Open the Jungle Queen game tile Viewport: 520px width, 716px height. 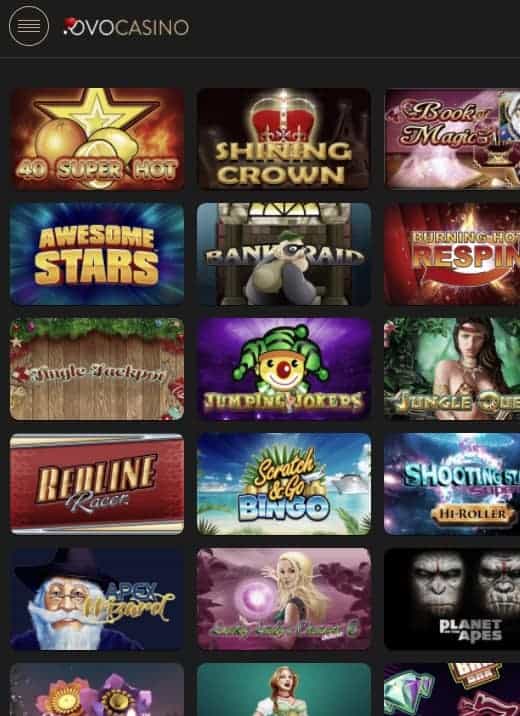point(452,369)
